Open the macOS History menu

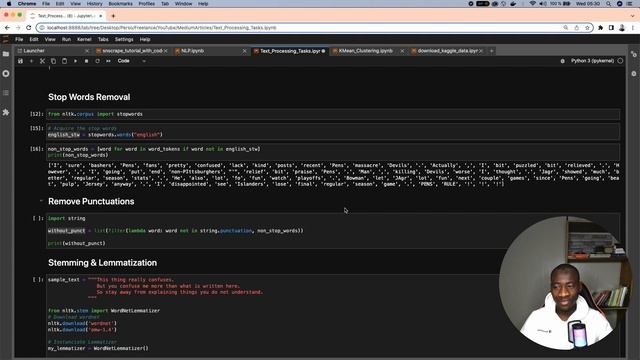[94, 4]
